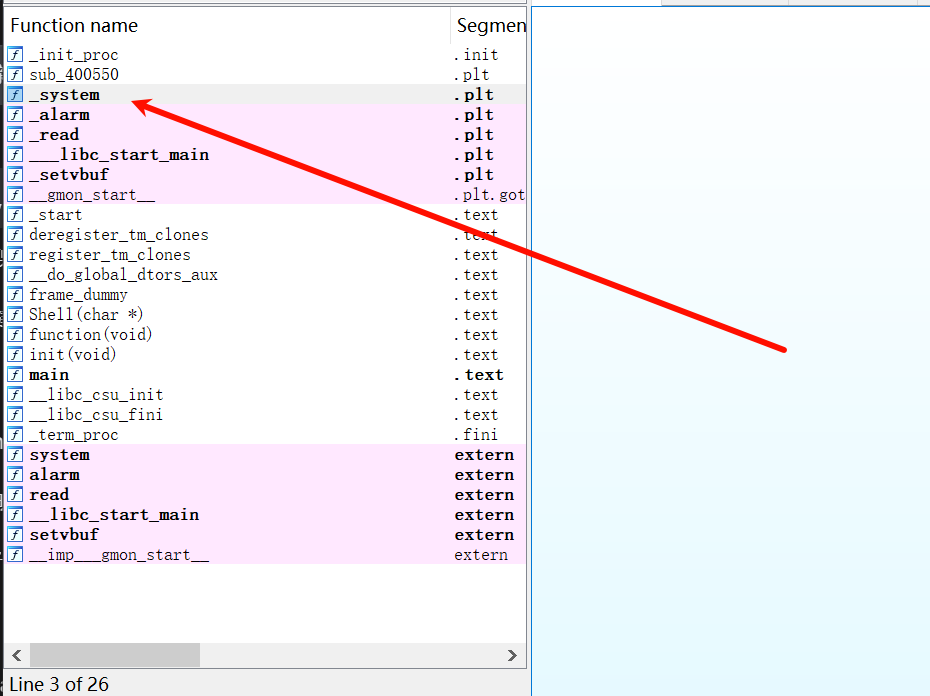Click the function icon beside _start
Screen dimensions: 930x696
point(15,215)
